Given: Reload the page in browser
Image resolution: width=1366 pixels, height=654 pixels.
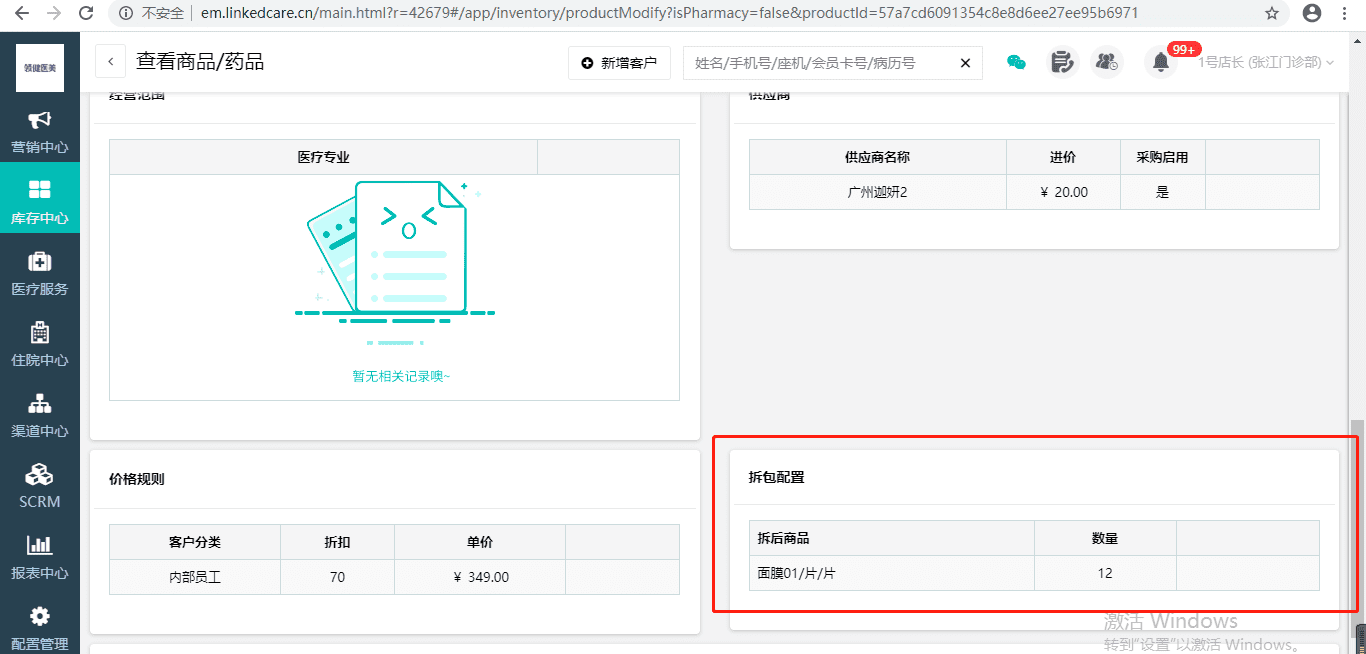Looking at the screenshot, I should pyautogui.click(x=86, y=14).
